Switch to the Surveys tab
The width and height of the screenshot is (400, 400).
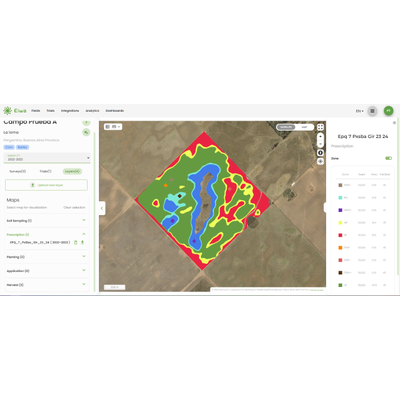click(x=18, y=171)
